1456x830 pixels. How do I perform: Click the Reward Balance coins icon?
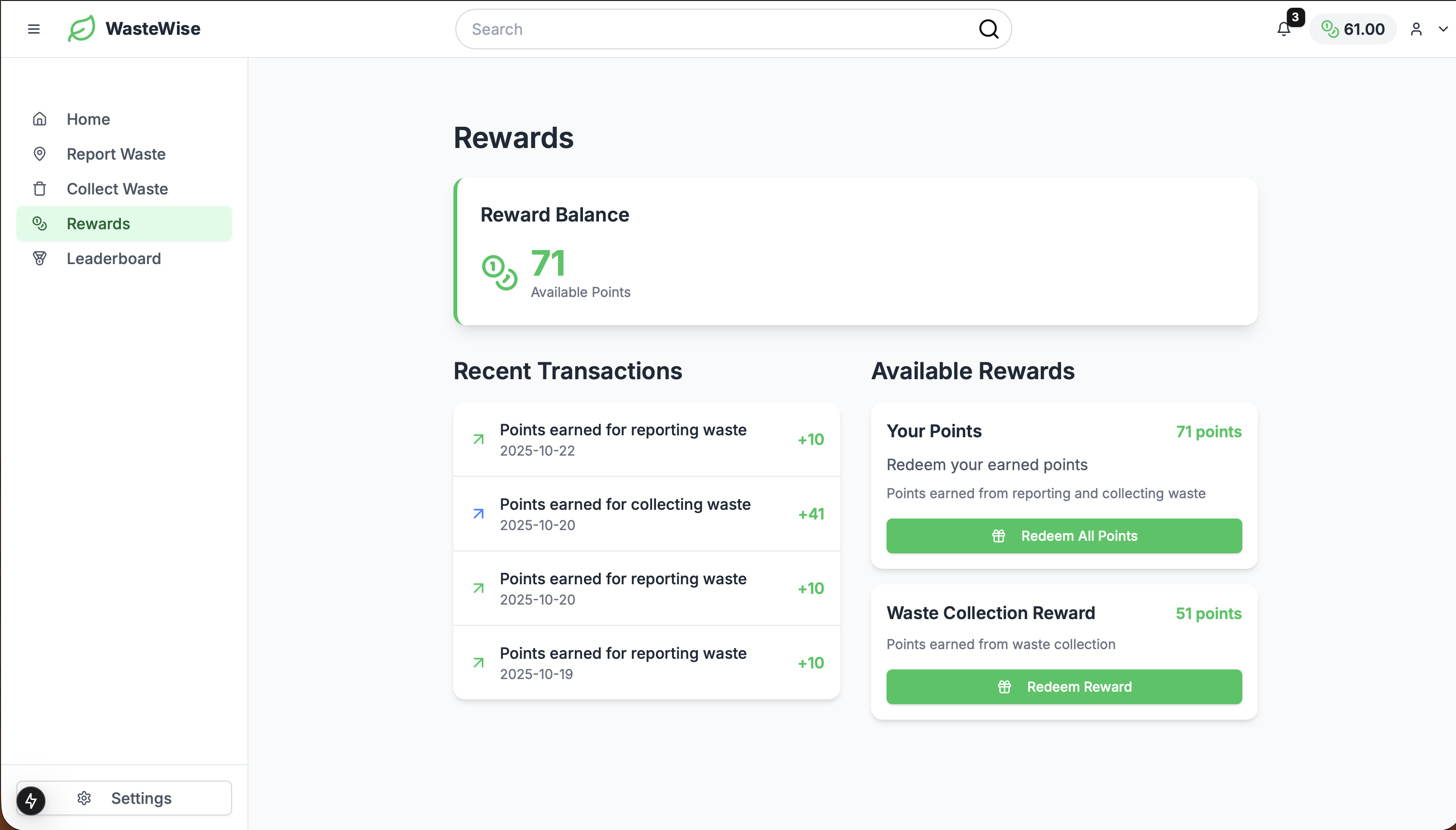coord(499,272)
